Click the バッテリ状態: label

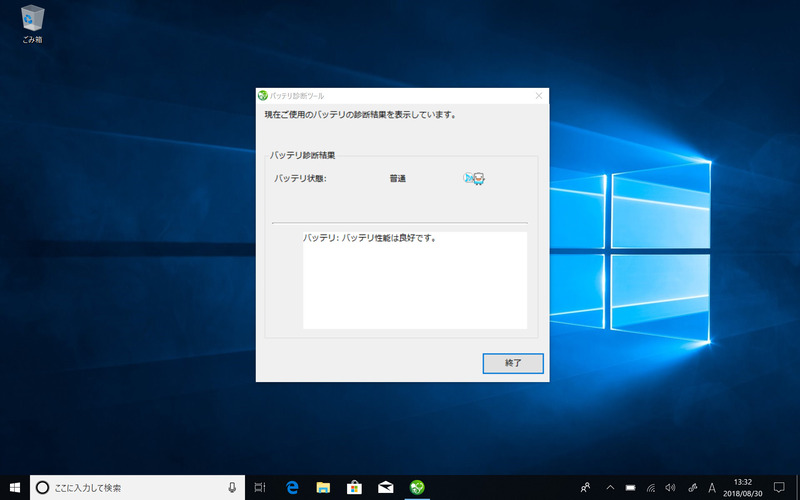(300, 179)
